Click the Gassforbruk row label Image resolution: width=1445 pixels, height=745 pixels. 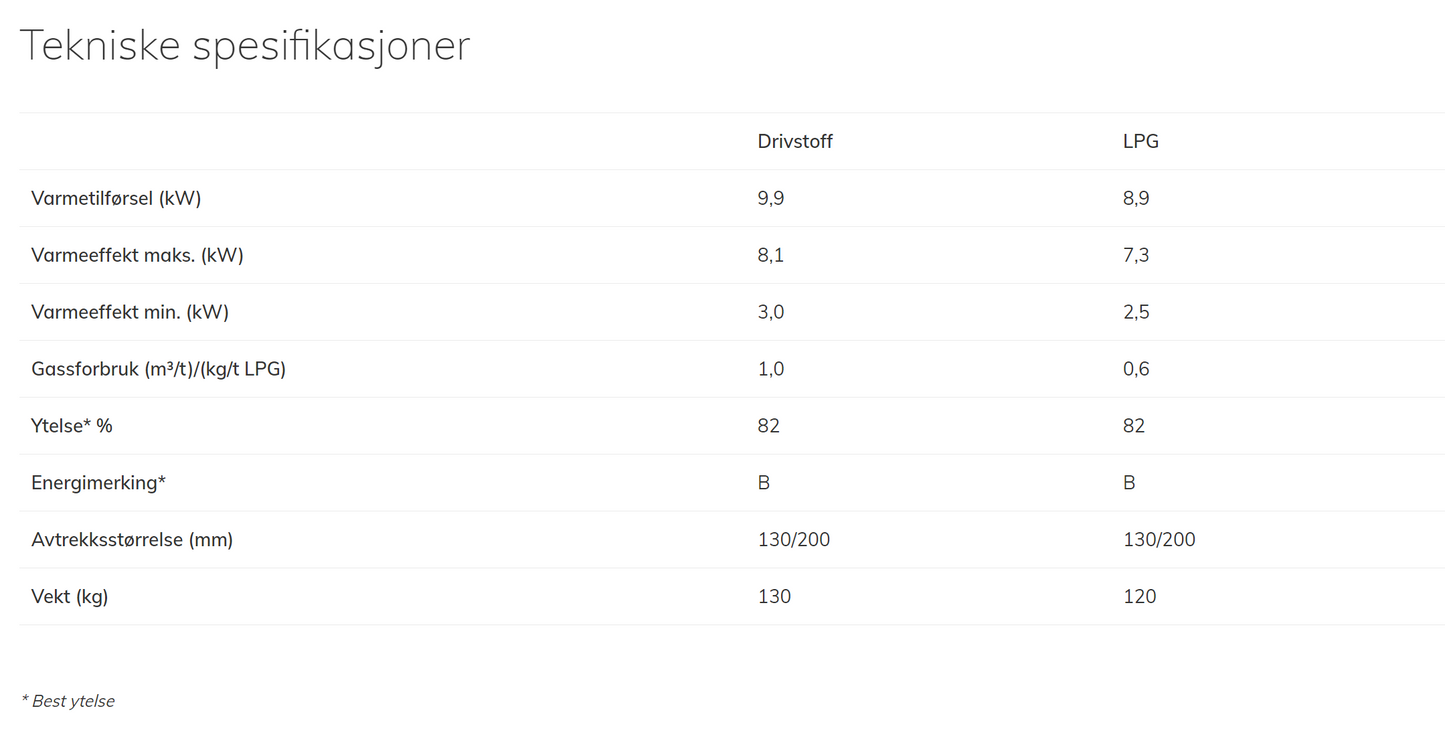click(158, 369)
